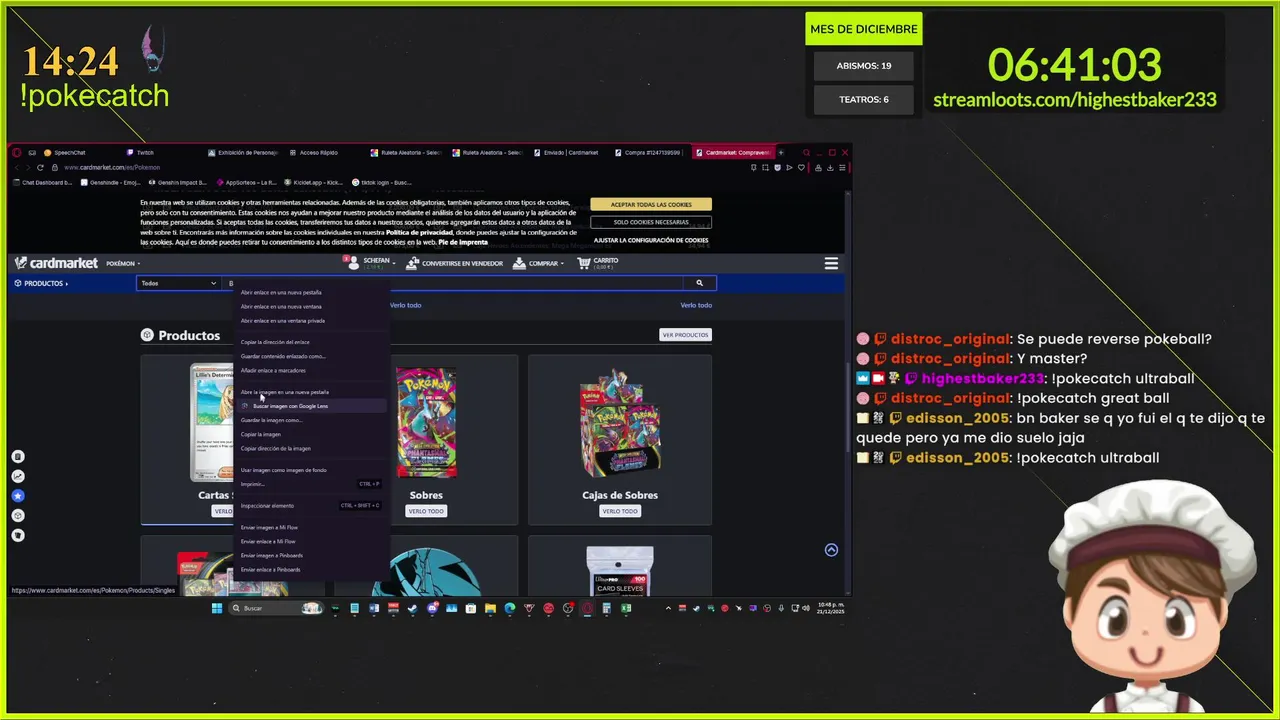Click the cube icon in the left sidebar
Screen dimensions: 1280x720
[x=17, y=516]
